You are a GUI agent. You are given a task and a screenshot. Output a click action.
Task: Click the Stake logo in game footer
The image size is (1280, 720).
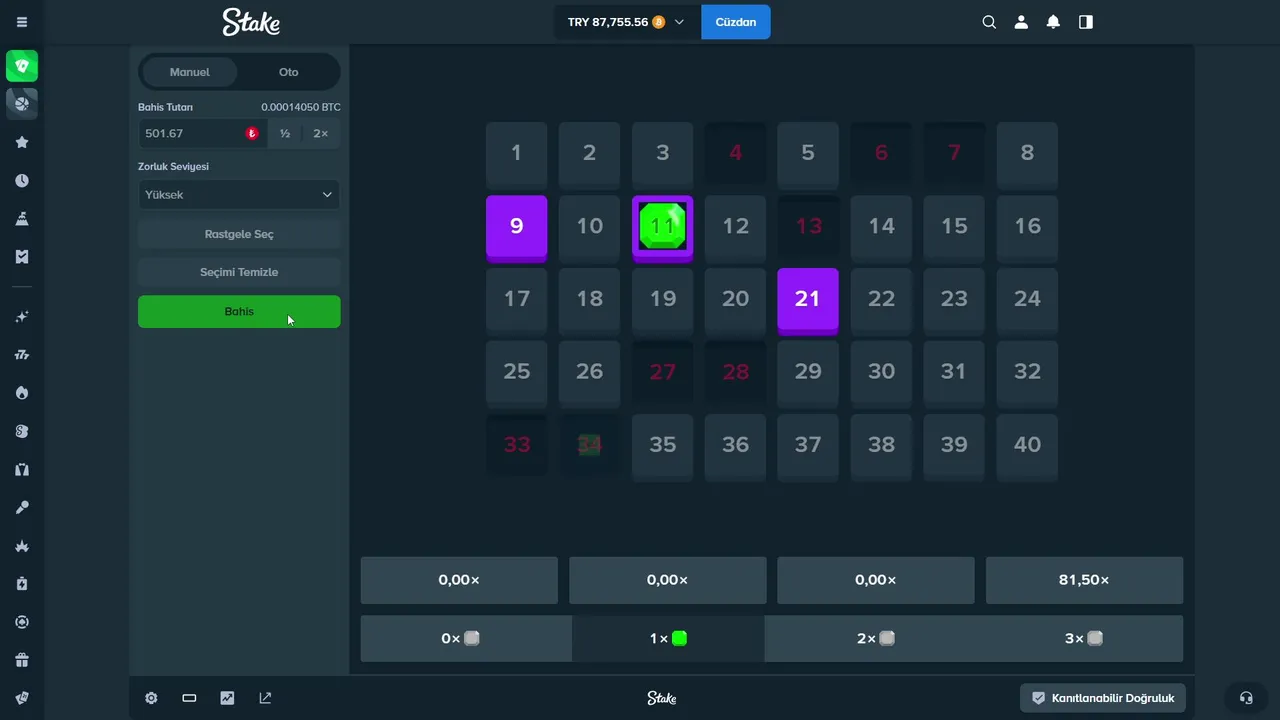point(661,698)
